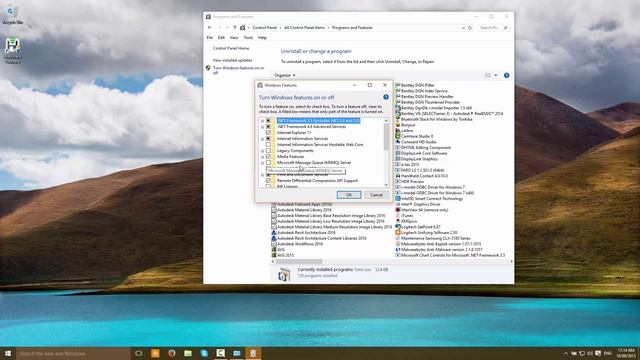The width and height of the screenshot is (640, 360).
Task: Expand Media Features tree node
Action: pyautogui.click(x=262, y=157)
